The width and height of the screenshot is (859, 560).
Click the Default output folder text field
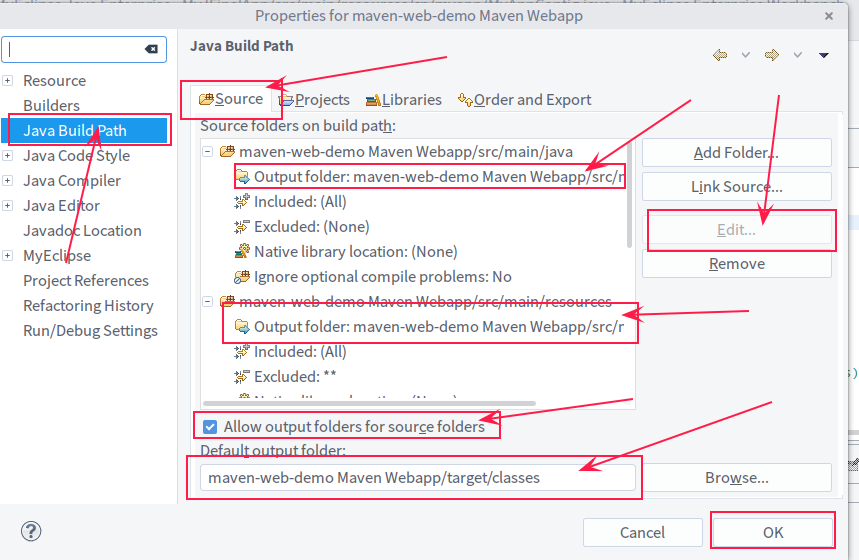coord(417,478)
